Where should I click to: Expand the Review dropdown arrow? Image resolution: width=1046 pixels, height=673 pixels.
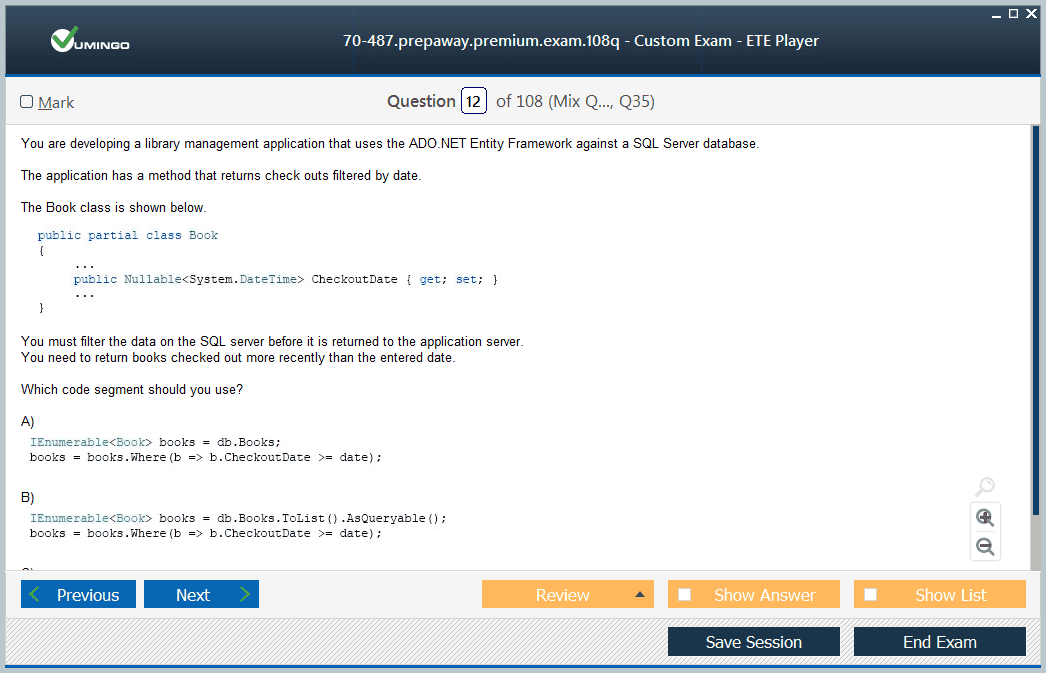[640, 594]
